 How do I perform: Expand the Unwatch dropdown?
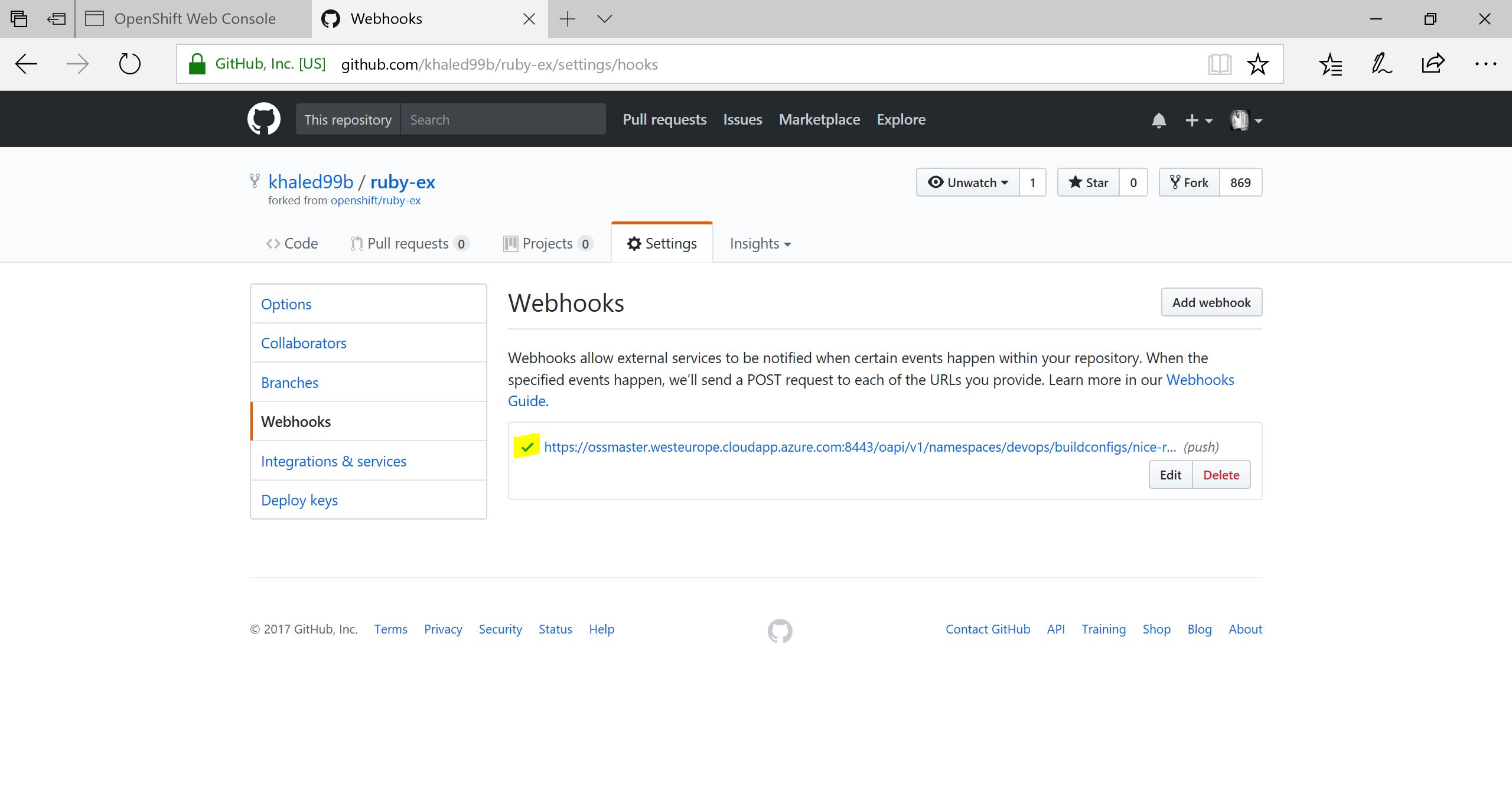click(x=967, y=182)
